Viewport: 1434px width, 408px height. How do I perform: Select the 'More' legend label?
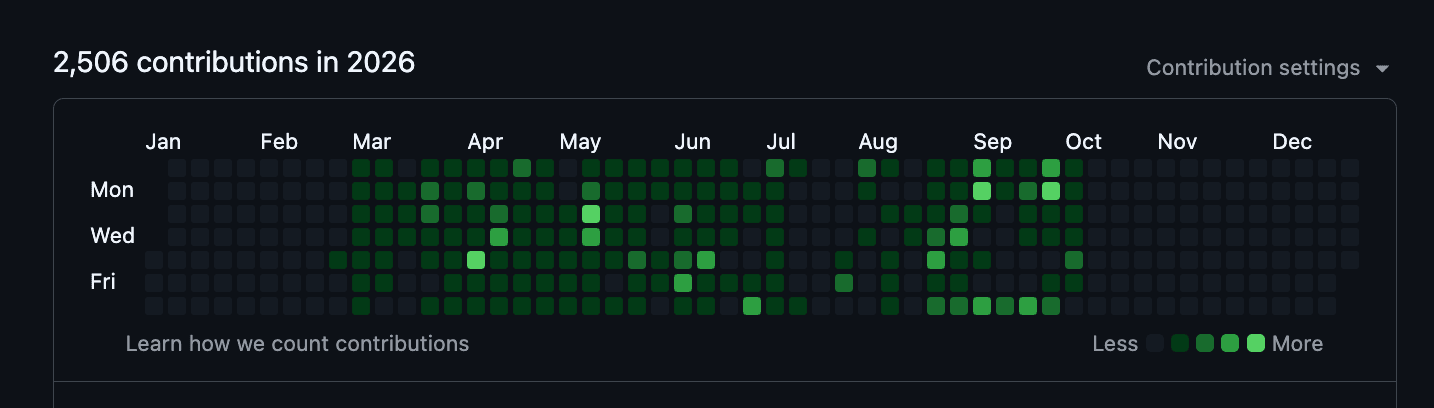tap(1297, 344)
